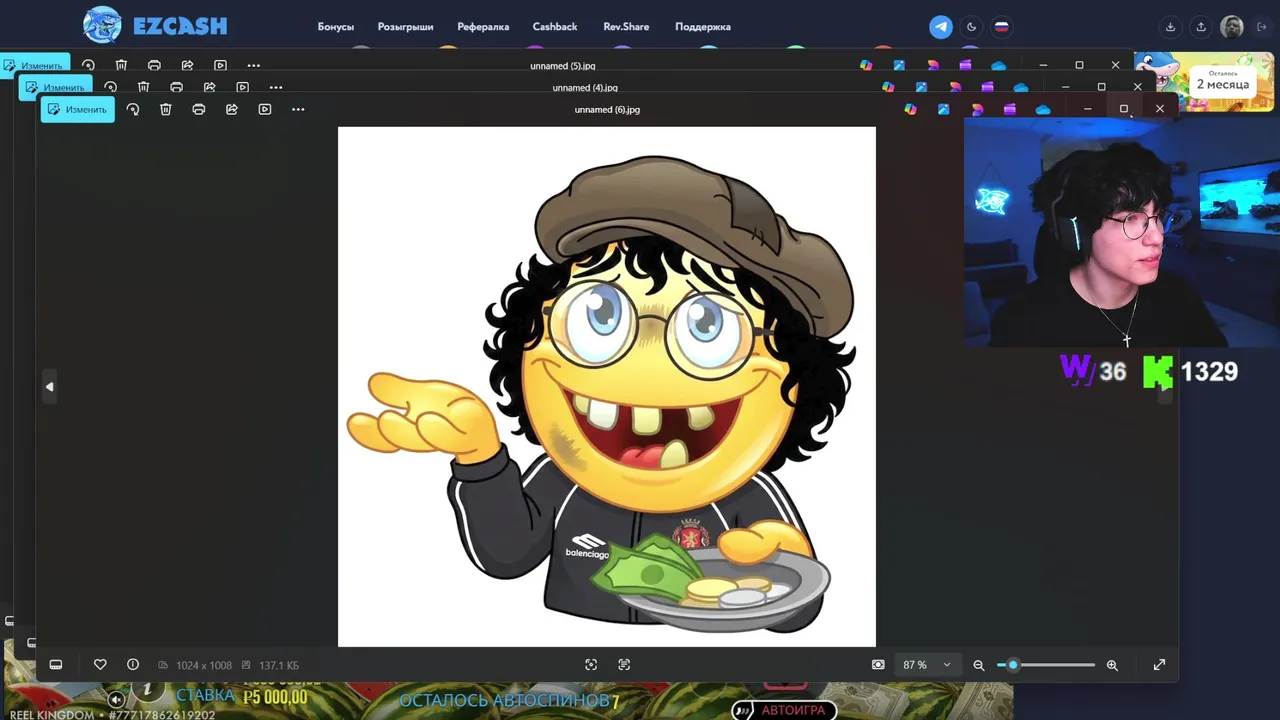Click Изменить in unnamed (4).jpg window

coord(56,88)
